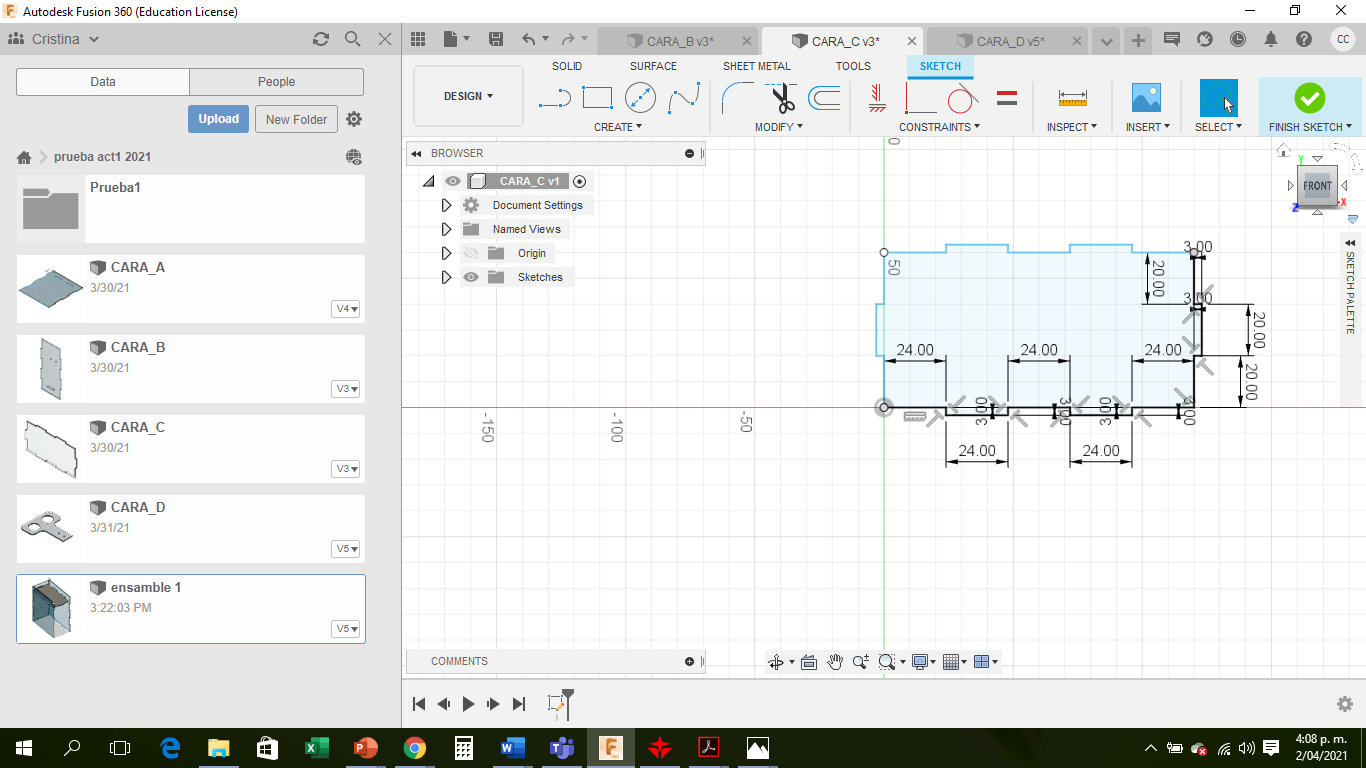
Task: Apply Equal constraint icon
Action: pos(1007,98)
